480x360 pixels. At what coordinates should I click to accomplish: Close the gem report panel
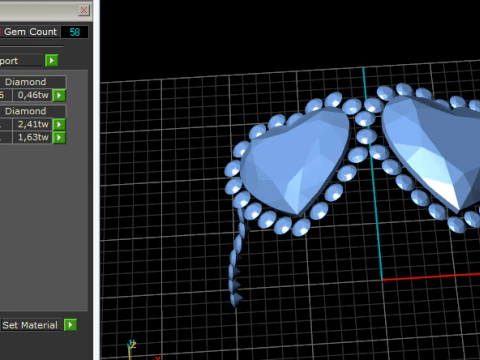coord(84,10)
